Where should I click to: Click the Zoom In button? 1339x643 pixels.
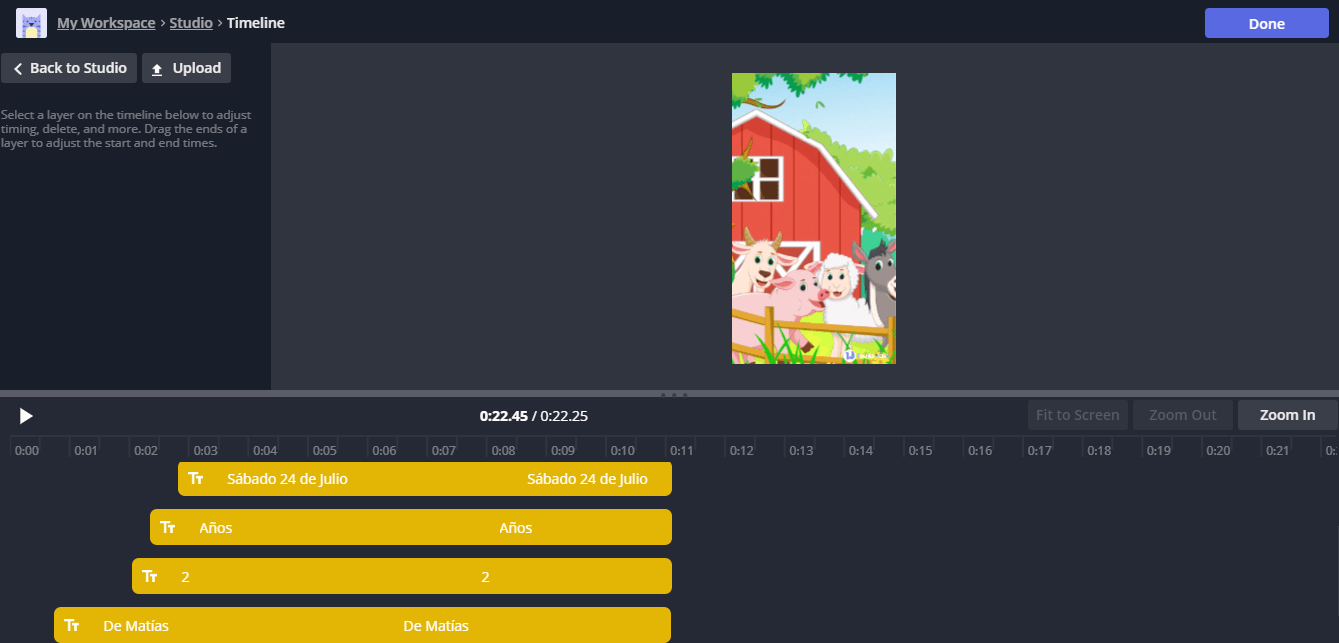(1287, 415)
